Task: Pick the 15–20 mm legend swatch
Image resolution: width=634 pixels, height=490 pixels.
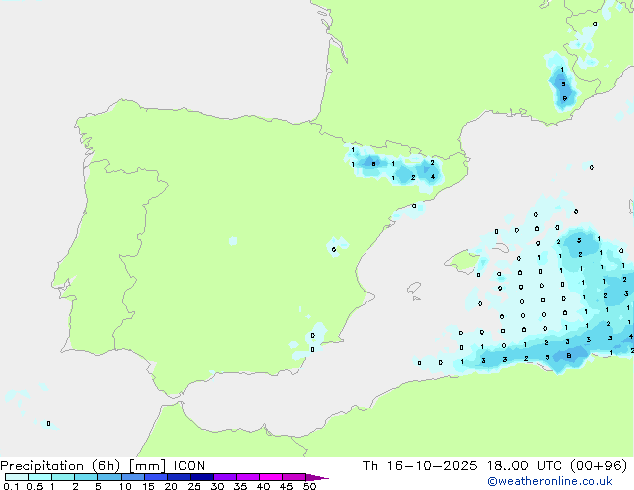Action: click(155, 477)
